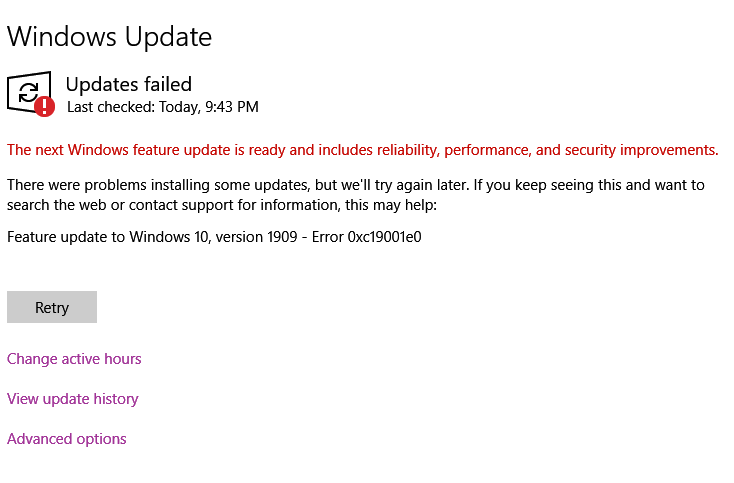This screenshot has height=483, width=734.
Task: Click 'we'll try again later' text
Action: click(x=462, y=185)
